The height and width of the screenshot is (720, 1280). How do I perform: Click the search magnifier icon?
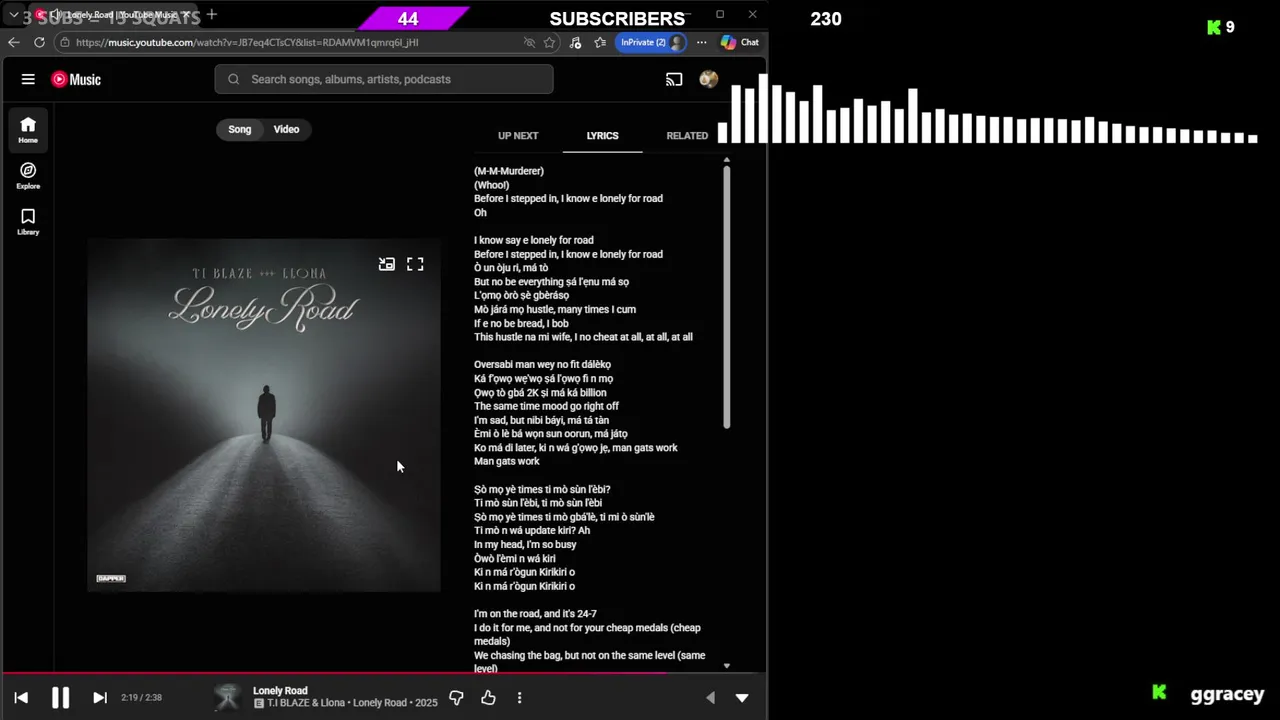click(234, 79)
